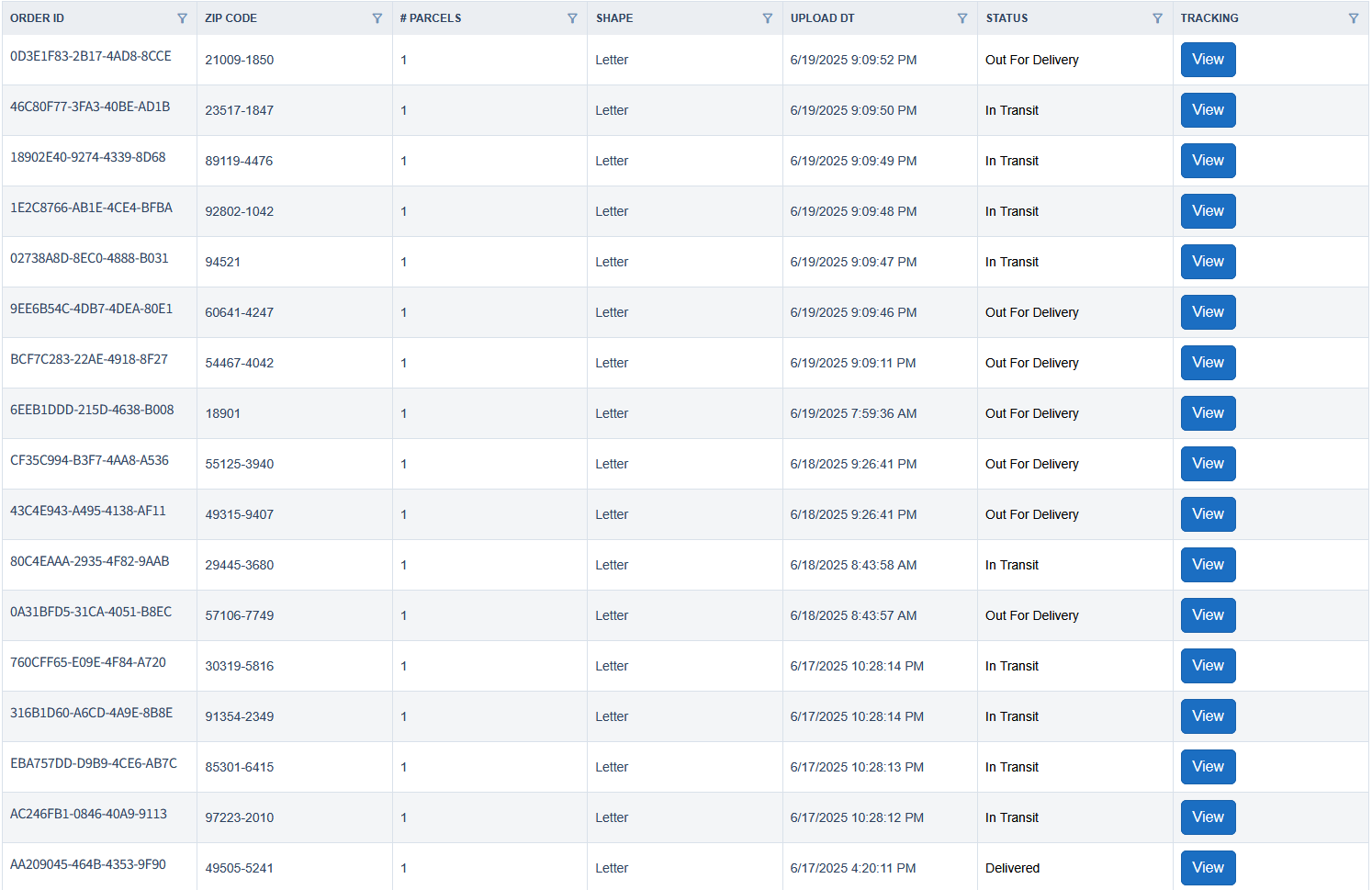Click Letter shape for zip 85301-6415
Screen dimensions: 1372x890
(x=612, y=767)
